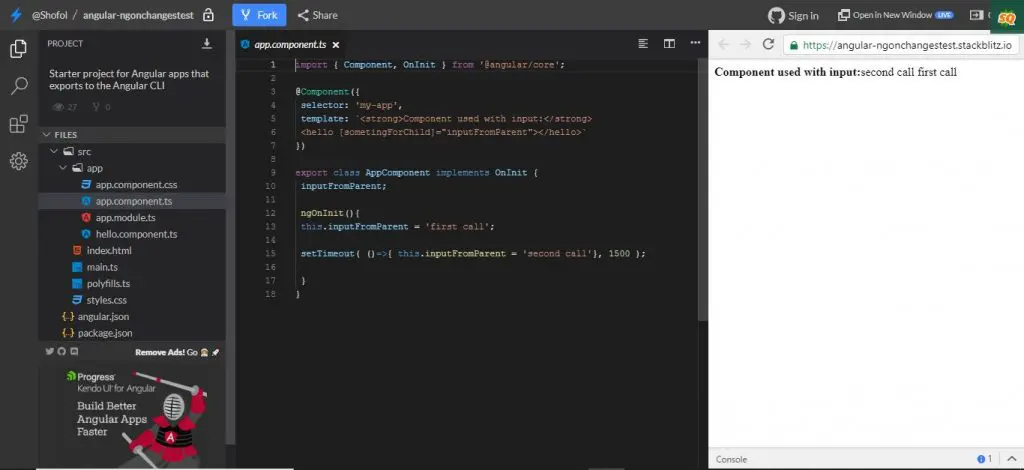Split the editor with the split-pane icon

coord(669,44)
